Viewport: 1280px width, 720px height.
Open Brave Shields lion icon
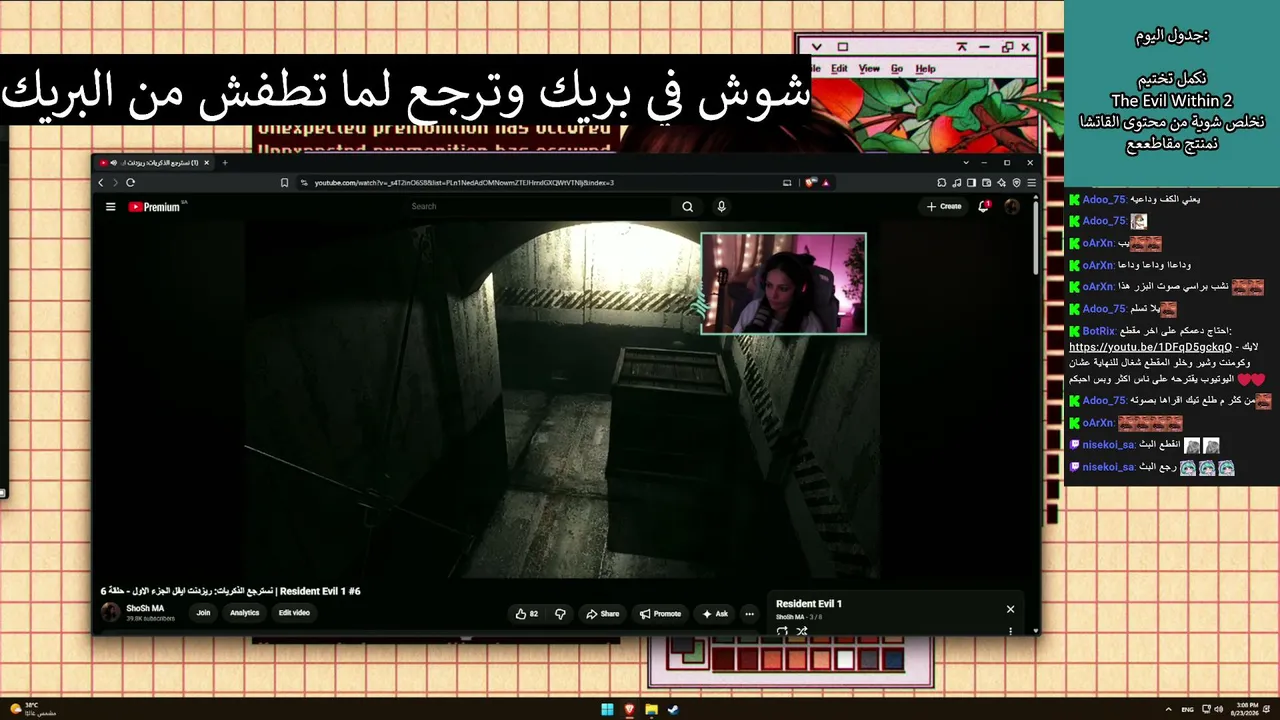coord(810,183)
